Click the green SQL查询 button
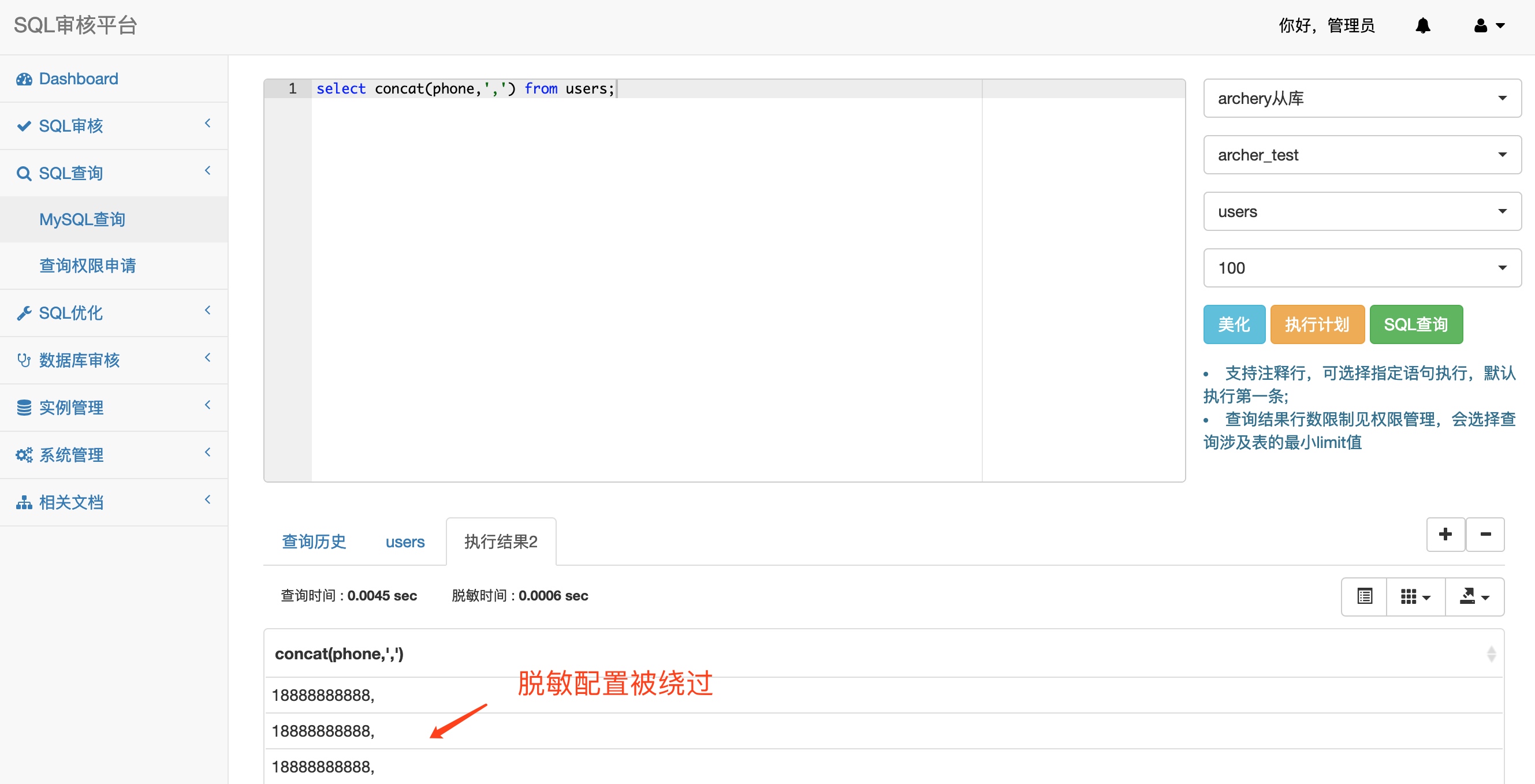 click(x=1415, y=324)
